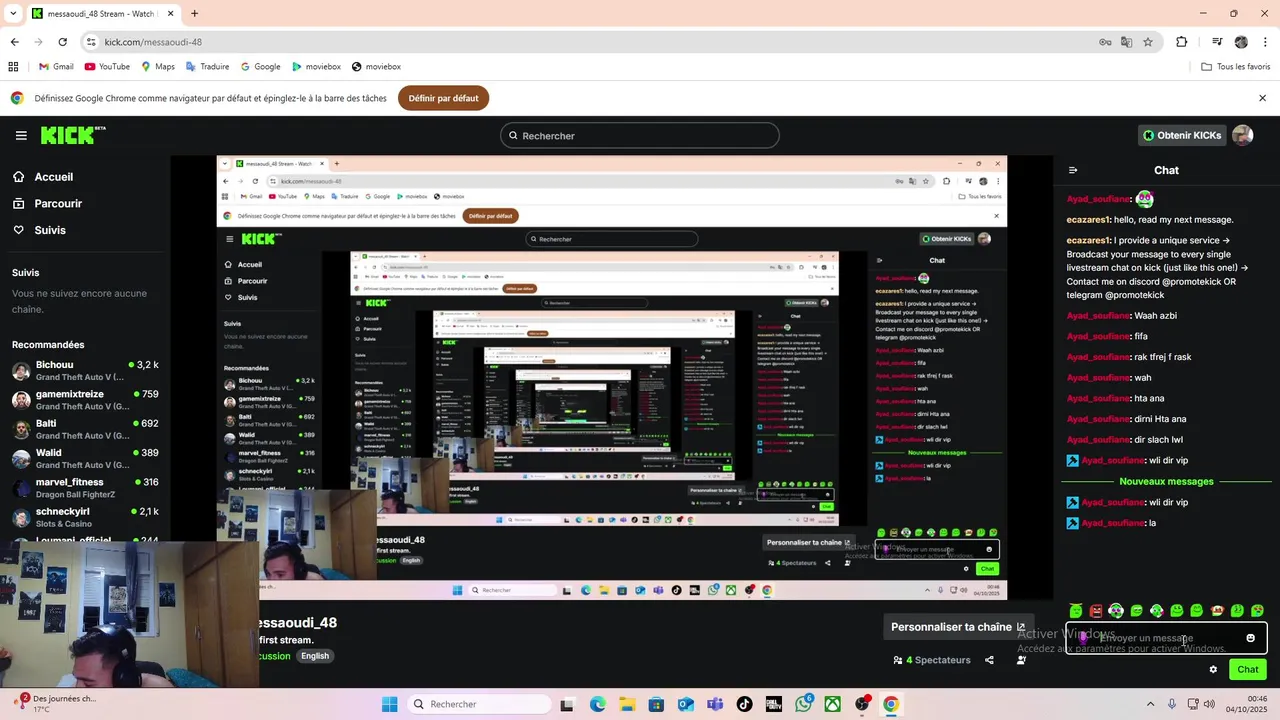
Task: Open recommended channel Walid
Action: tap(85, 457)
